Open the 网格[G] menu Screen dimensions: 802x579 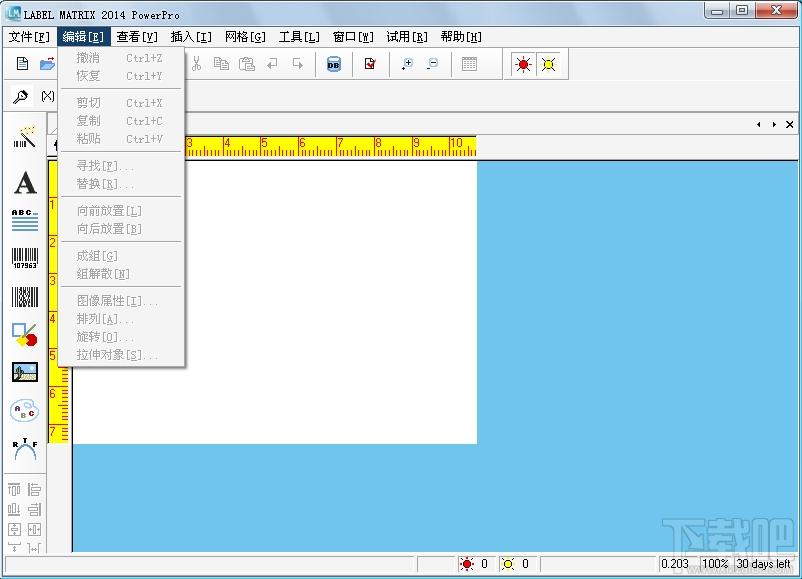point(246,37)
